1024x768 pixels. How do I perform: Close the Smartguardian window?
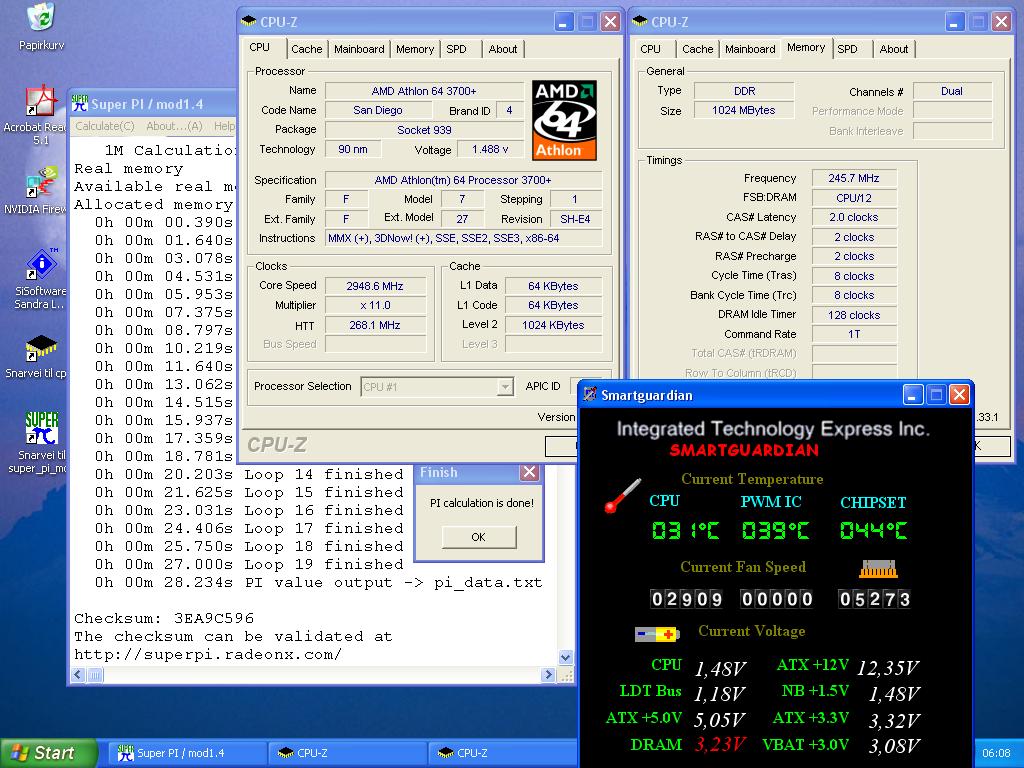tap(959, 394)
